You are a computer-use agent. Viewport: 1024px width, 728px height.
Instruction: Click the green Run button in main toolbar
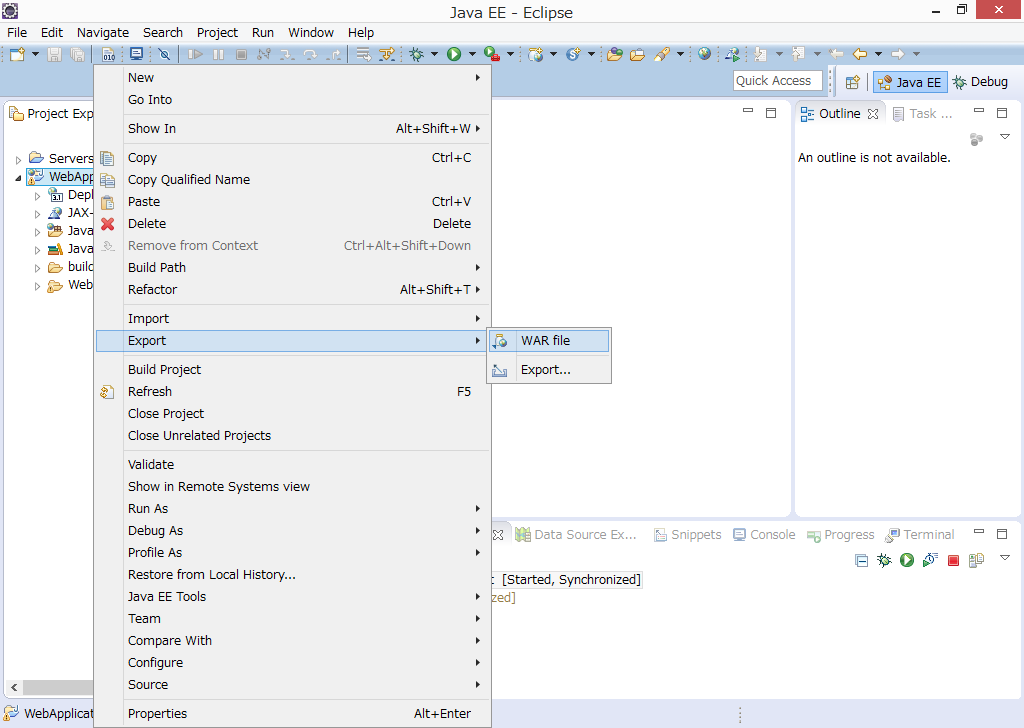pos(454,54)
